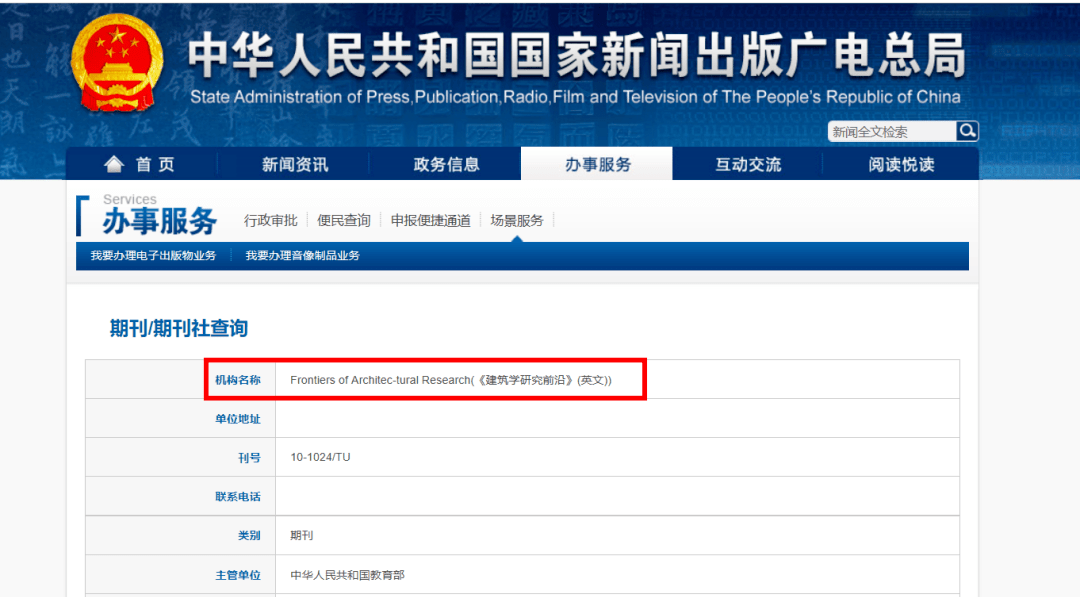Screen dimensions: 1080x597
Task: Select the 办事服务 navigation tab
Action: (x=597, y=165)
